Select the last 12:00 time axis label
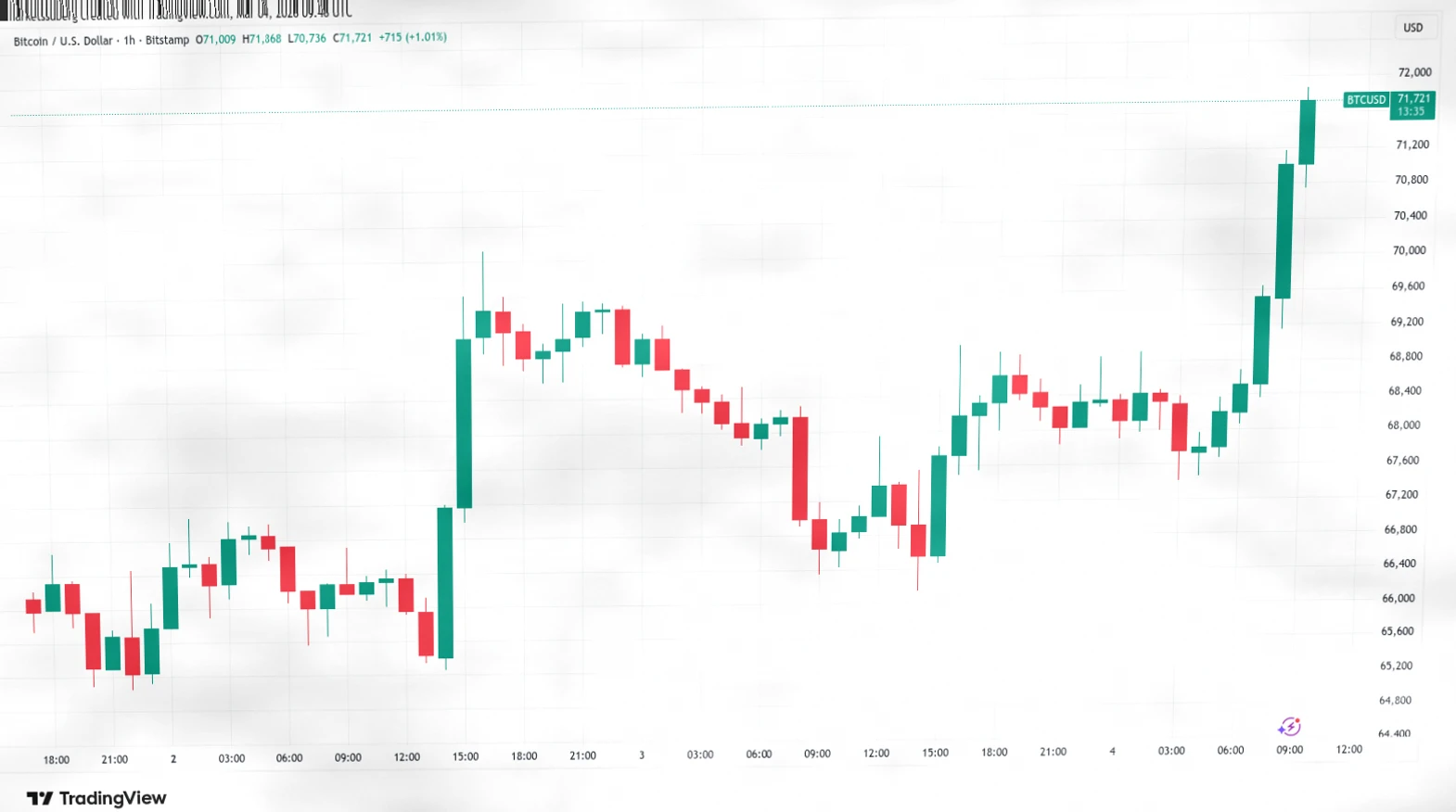Viewport: 1456px width, 812px height. point(1348,750)
